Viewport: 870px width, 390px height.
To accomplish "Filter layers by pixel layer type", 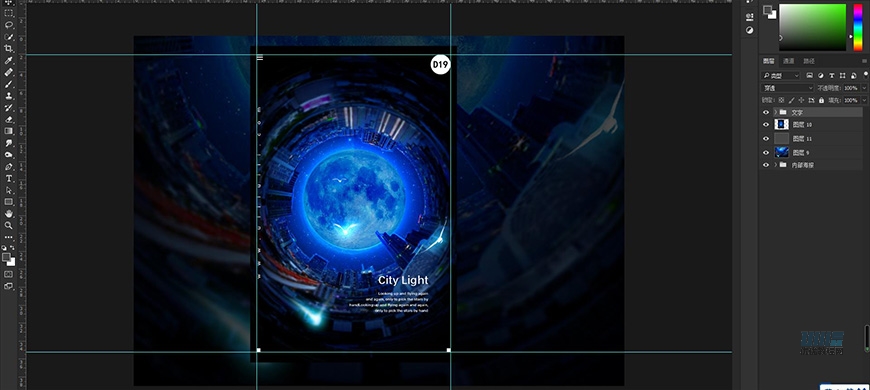I will (810, 75).
